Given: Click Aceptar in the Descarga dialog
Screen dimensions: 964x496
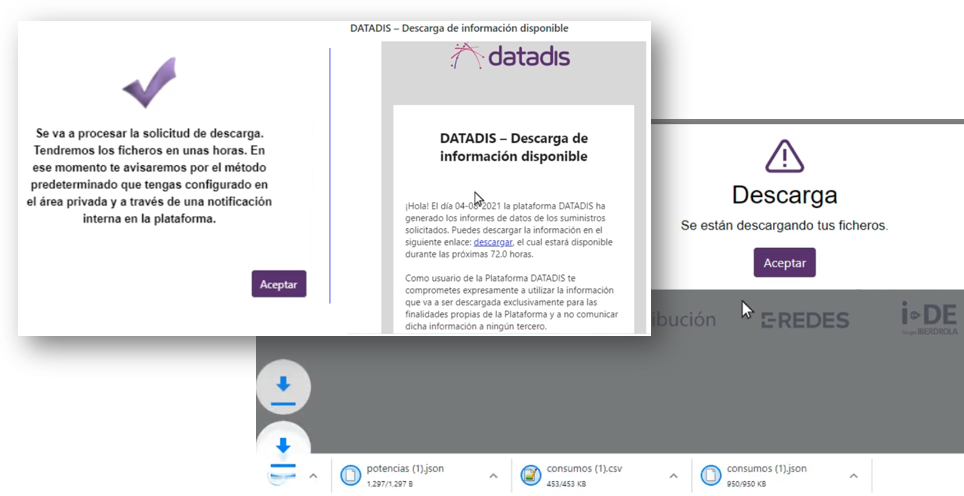Looking at the screenshot, I should click(784, 262).
